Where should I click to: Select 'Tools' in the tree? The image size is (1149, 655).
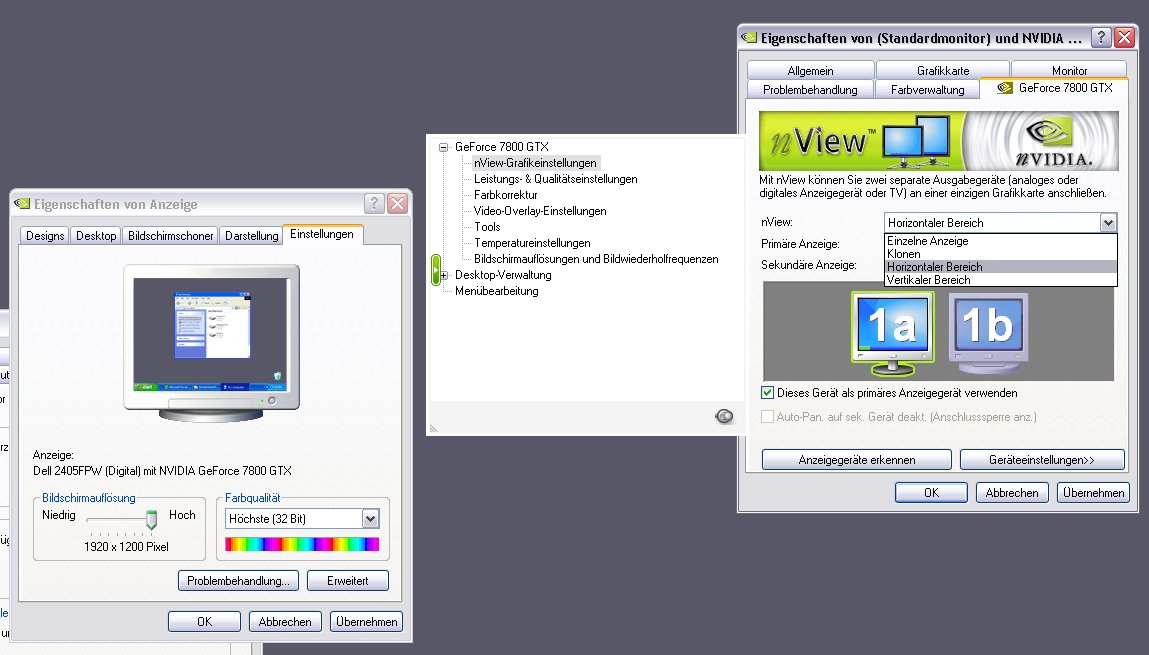pos(487,228)
